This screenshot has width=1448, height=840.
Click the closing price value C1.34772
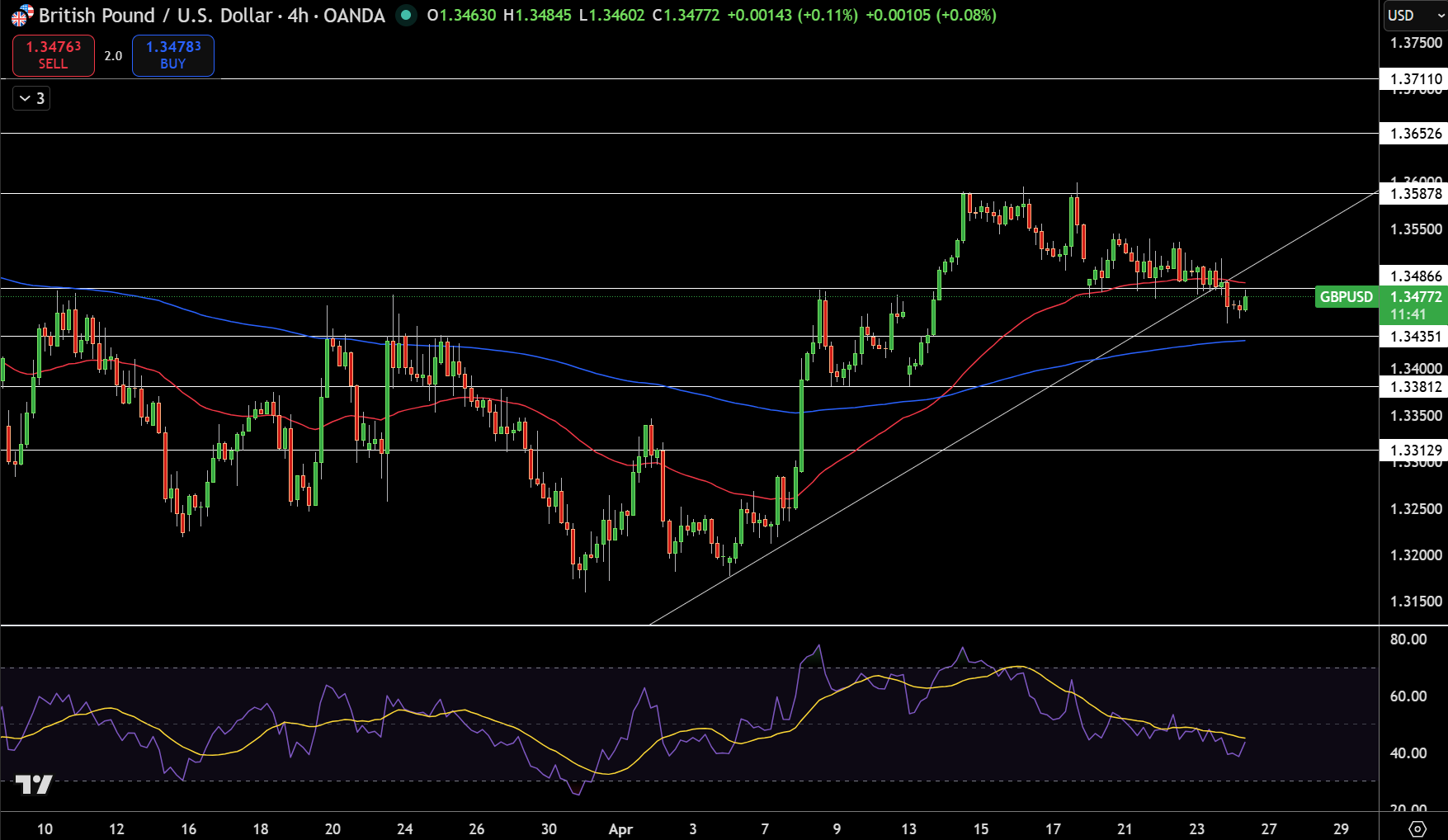(x=686, y=15)
